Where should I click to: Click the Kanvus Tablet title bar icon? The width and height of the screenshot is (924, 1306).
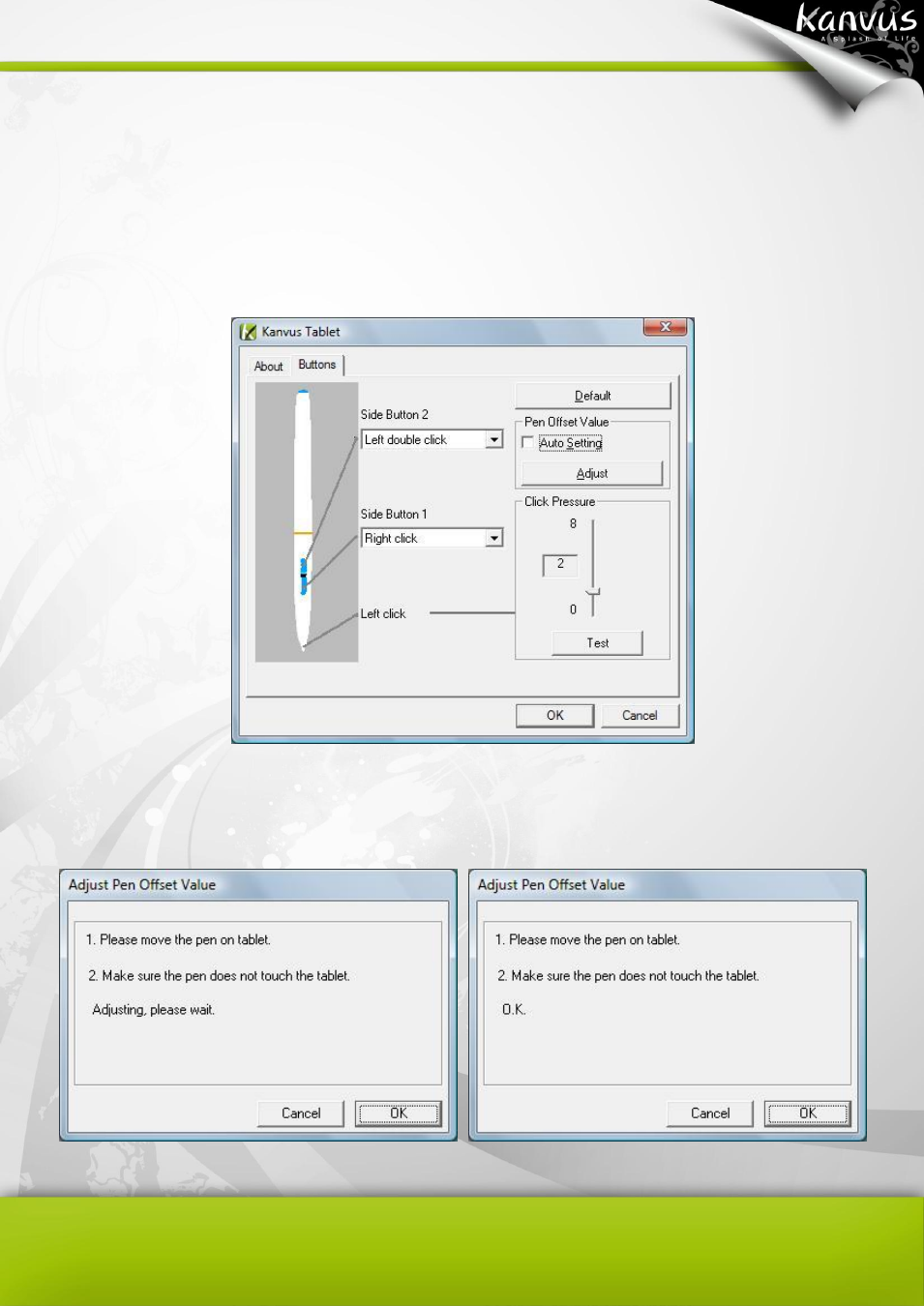(x=249, y=332)
